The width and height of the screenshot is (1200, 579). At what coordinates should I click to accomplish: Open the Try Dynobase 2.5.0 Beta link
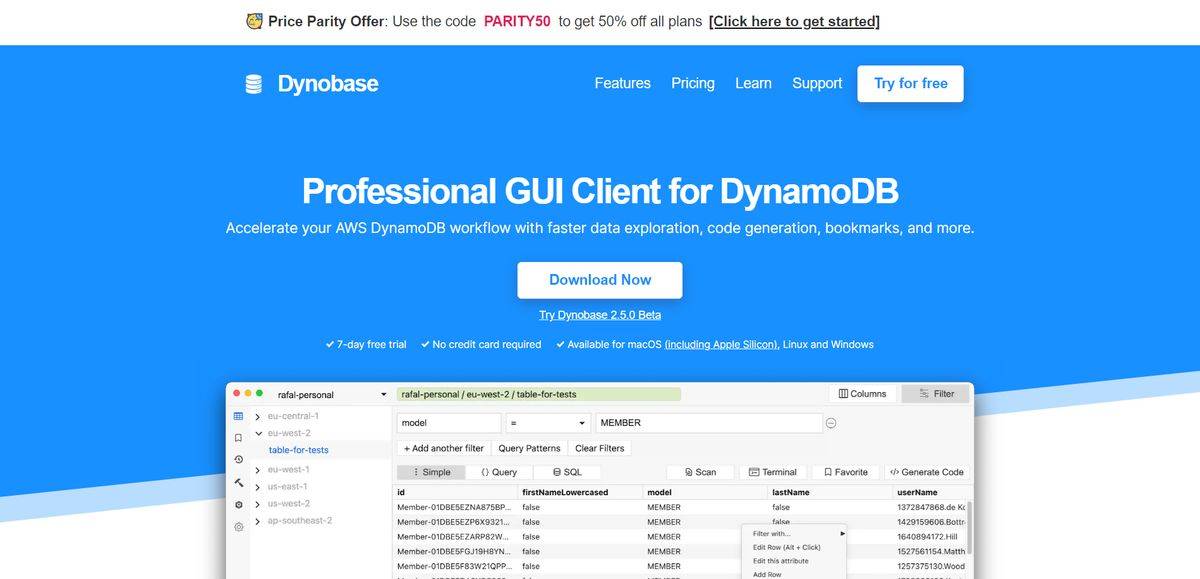point(599,314)
